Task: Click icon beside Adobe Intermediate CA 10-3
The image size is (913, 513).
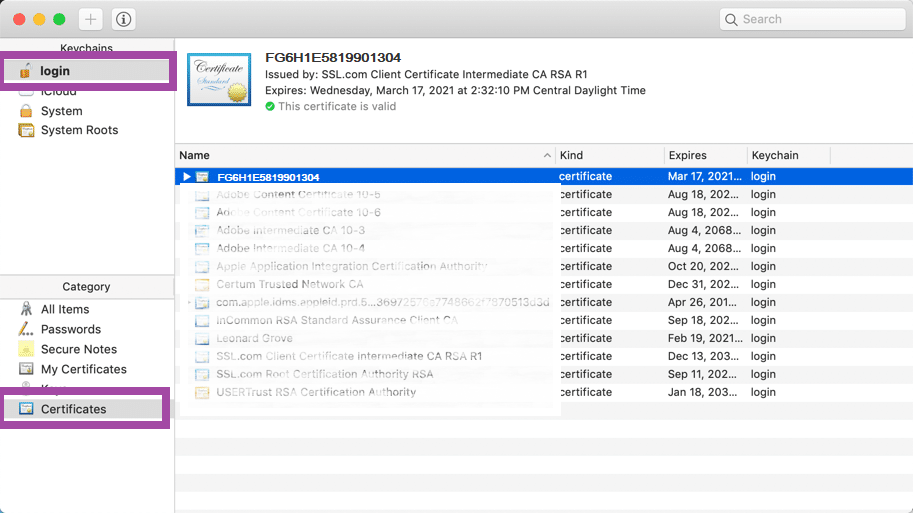Action: (202, 231)
